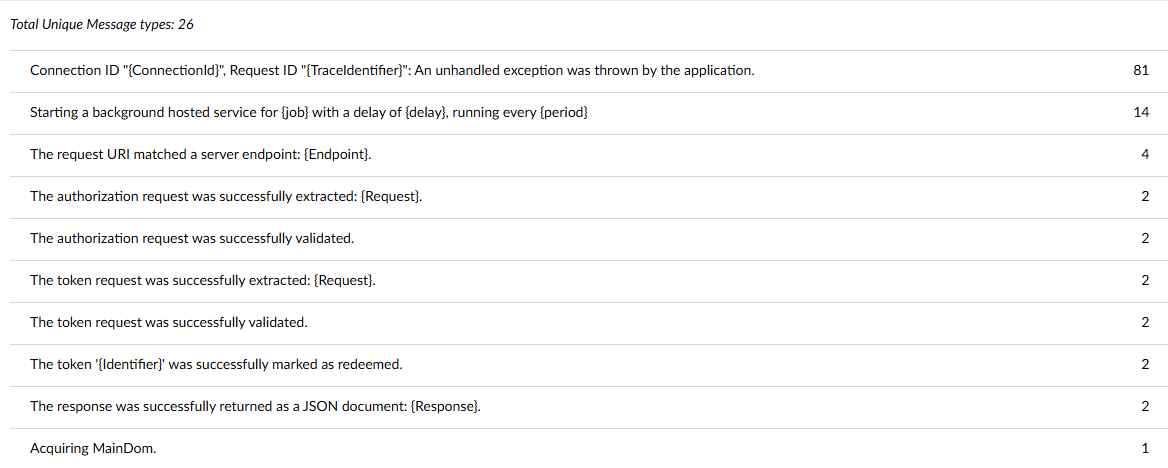1168x468 pixels.
Task: Click the count beside authorization request extracted
Action: tap(1145, 197)
